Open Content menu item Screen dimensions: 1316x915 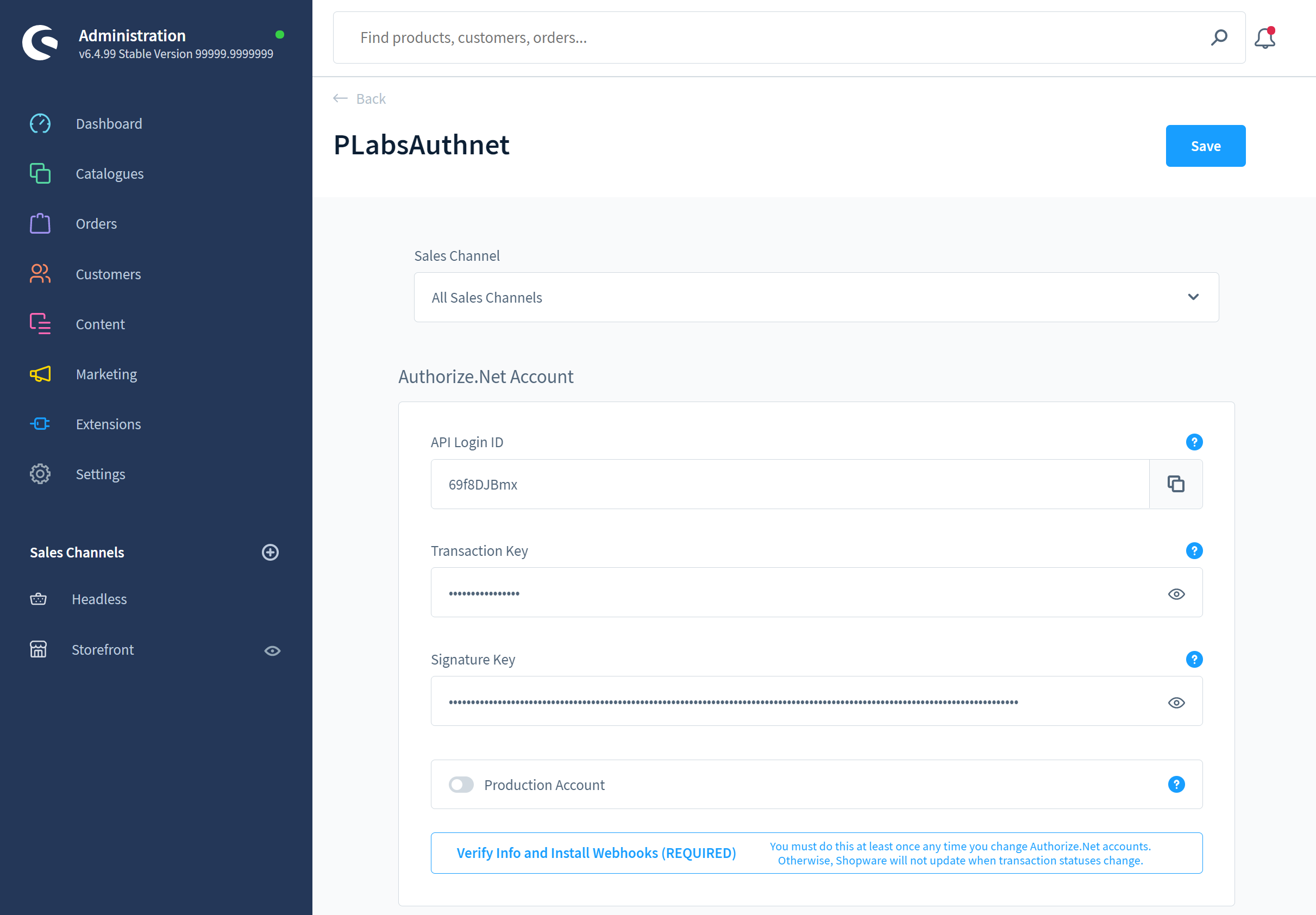[101, 324]
